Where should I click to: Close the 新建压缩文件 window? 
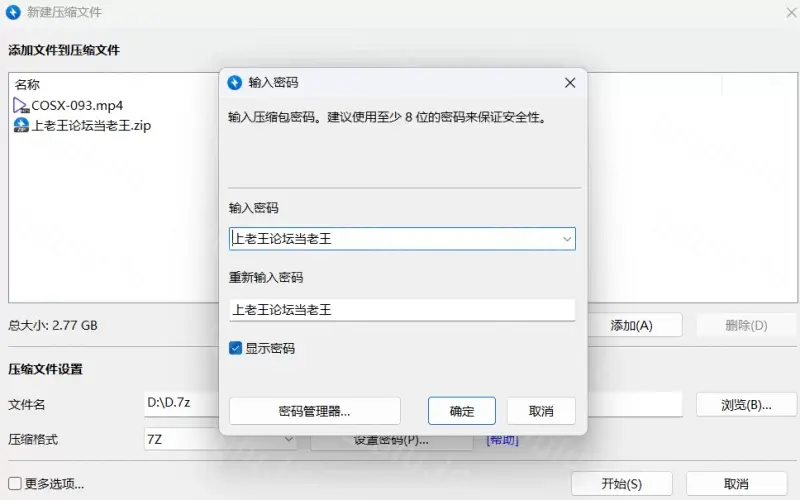[791, 12]
